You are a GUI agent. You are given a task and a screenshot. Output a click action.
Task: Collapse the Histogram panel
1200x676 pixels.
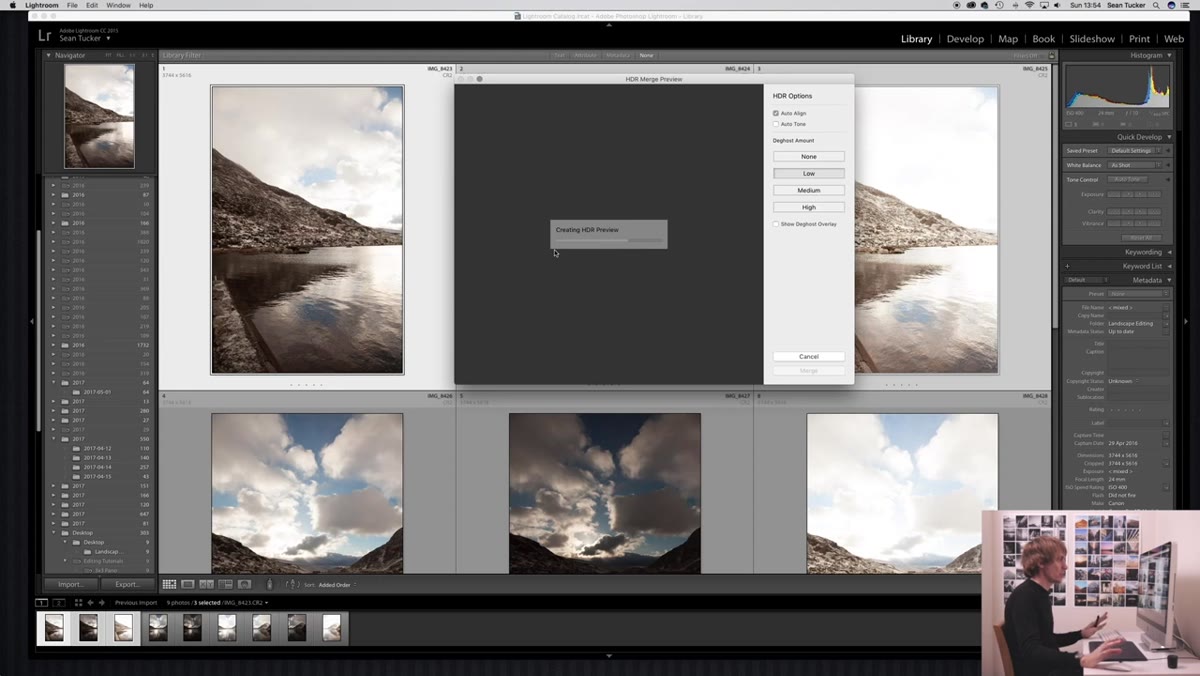click(x=1169, y=55)
